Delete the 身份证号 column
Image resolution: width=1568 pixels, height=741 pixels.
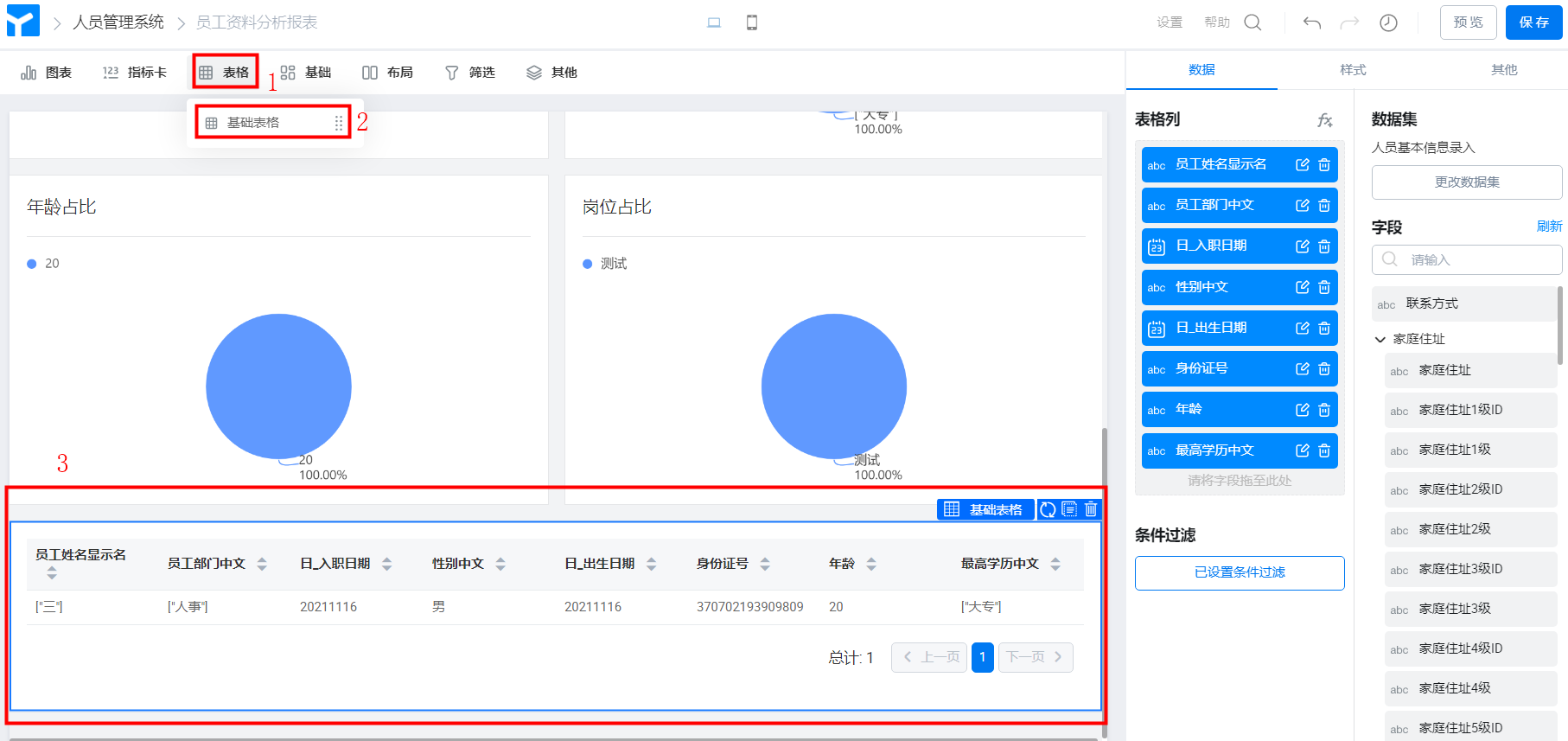click(1324, 369)
